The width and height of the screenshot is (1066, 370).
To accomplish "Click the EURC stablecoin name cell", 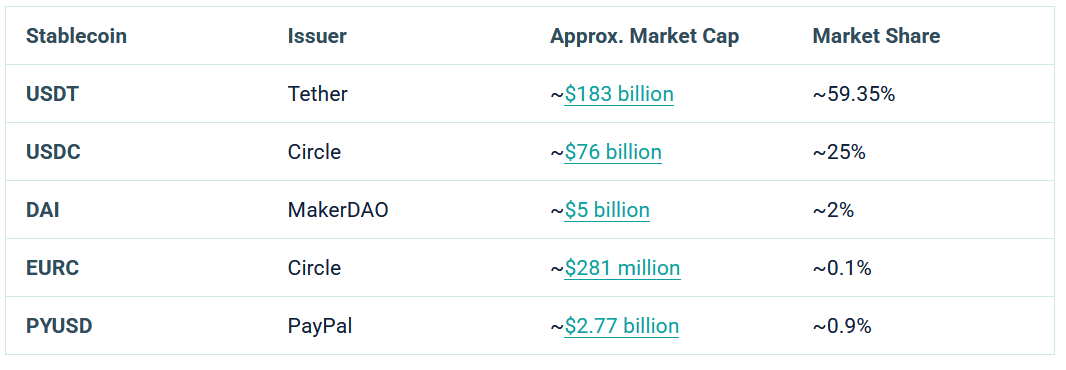I will pos(52,268).
